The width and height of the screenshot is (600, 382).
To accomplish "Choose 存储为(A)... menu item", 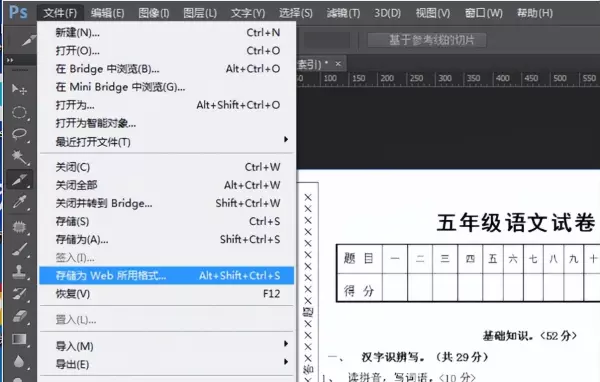I will pyautogui.click(x=167, y=239).
